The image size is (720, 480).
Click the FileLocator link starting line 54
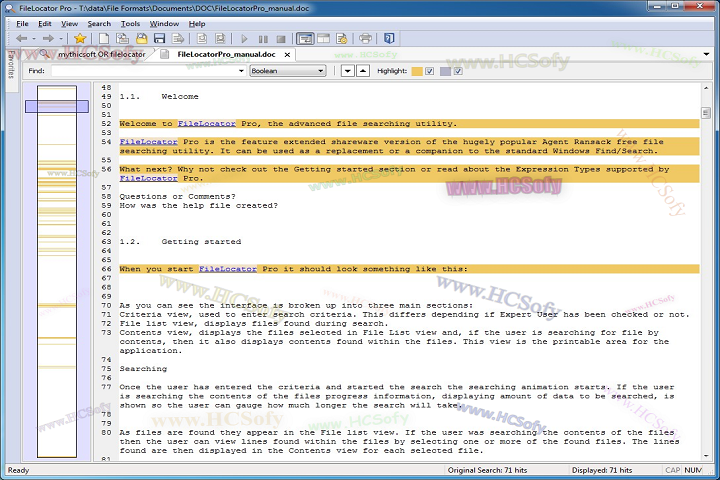click(148, 142)
